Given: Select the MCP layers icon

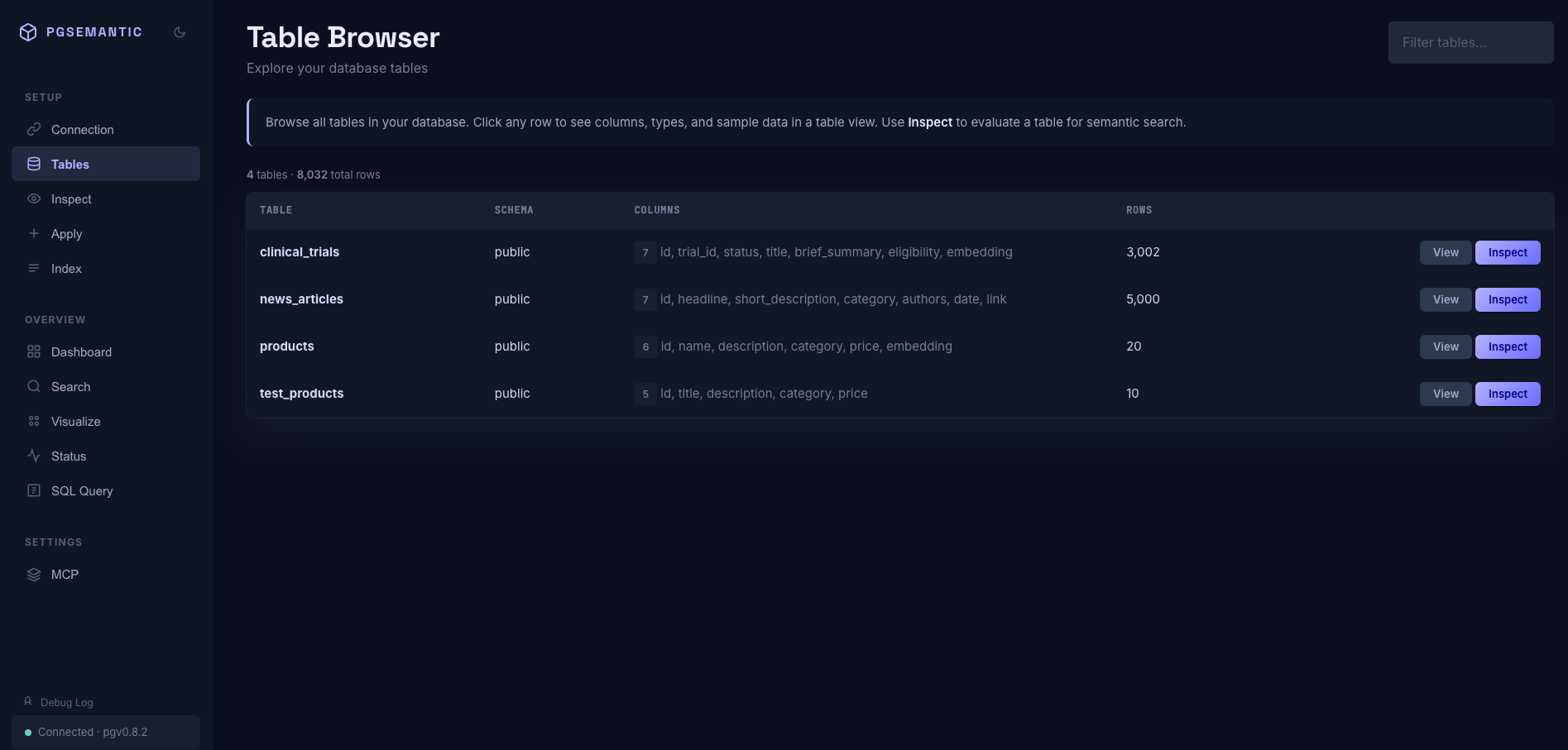Looking at the screenshot, I should 33,574.
